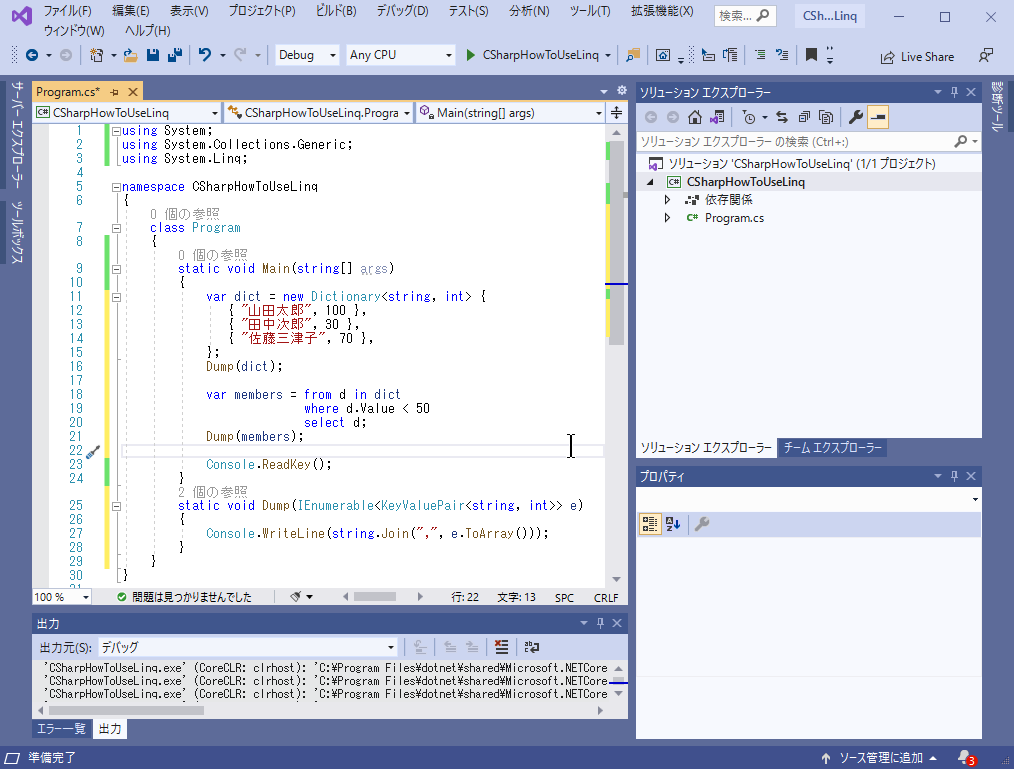The height and width of the screenshot is (769, 1014).
Task: Click the uncomment selected lines icon
Action: coord(782,56)
